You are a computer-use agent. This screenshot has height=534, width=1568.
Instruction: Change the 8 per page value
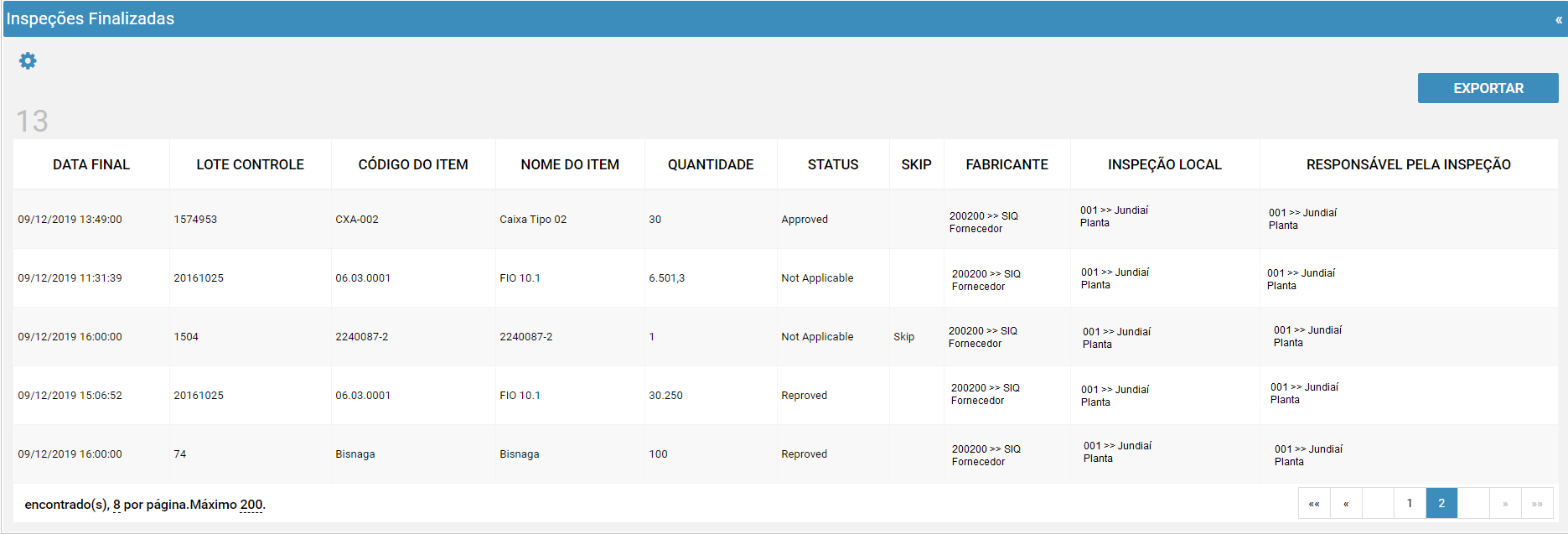[x=116, y=505]
